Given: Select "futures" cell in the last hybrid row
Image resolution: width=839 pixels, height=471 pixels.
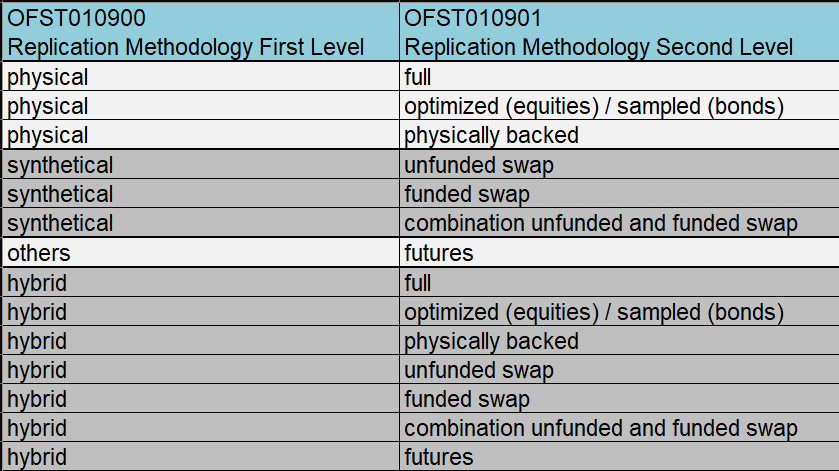Looking at the screenshot, I should 618,458.
